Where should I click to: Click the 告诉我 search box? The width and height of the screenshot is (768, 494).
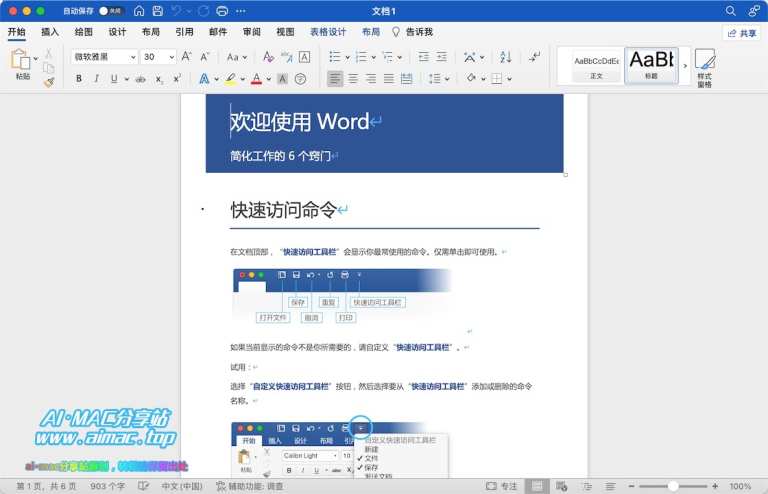click(x=412, y=32)
